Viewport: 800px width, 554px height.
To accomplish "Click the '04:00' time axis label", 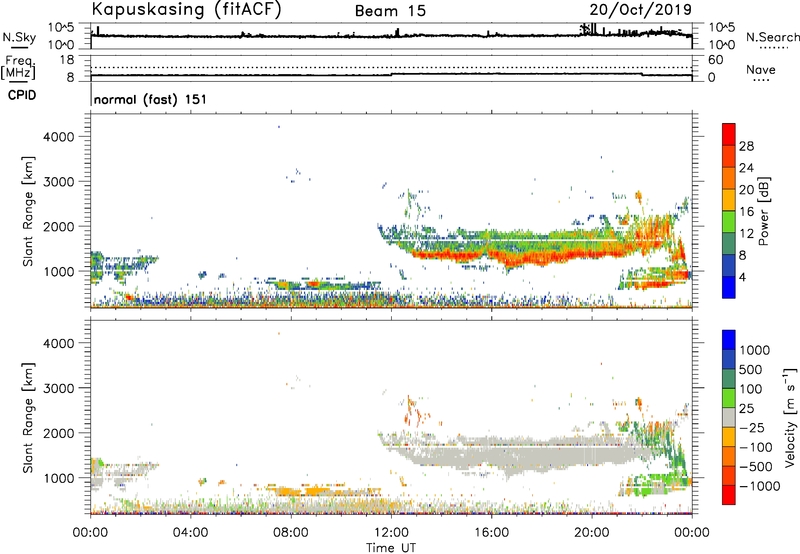I will click(191, 533).
